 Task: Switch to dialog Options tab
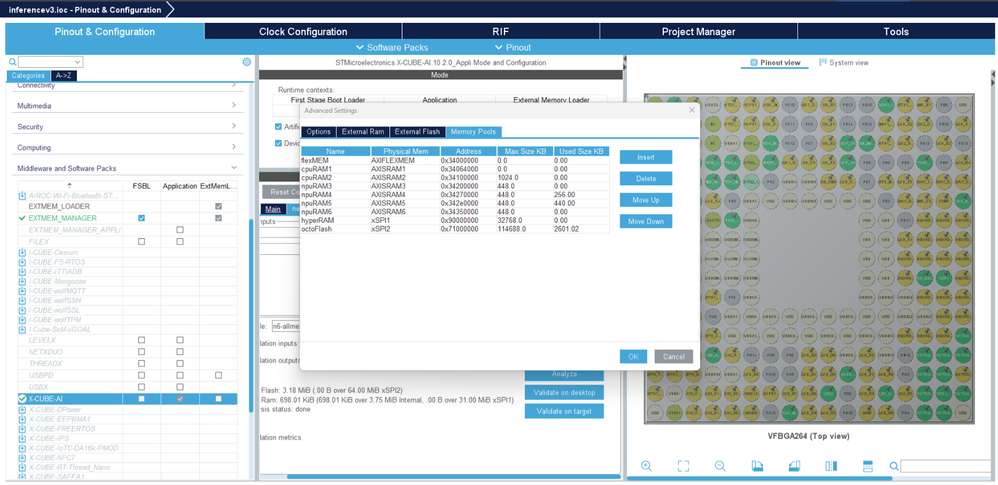[318, 132]
